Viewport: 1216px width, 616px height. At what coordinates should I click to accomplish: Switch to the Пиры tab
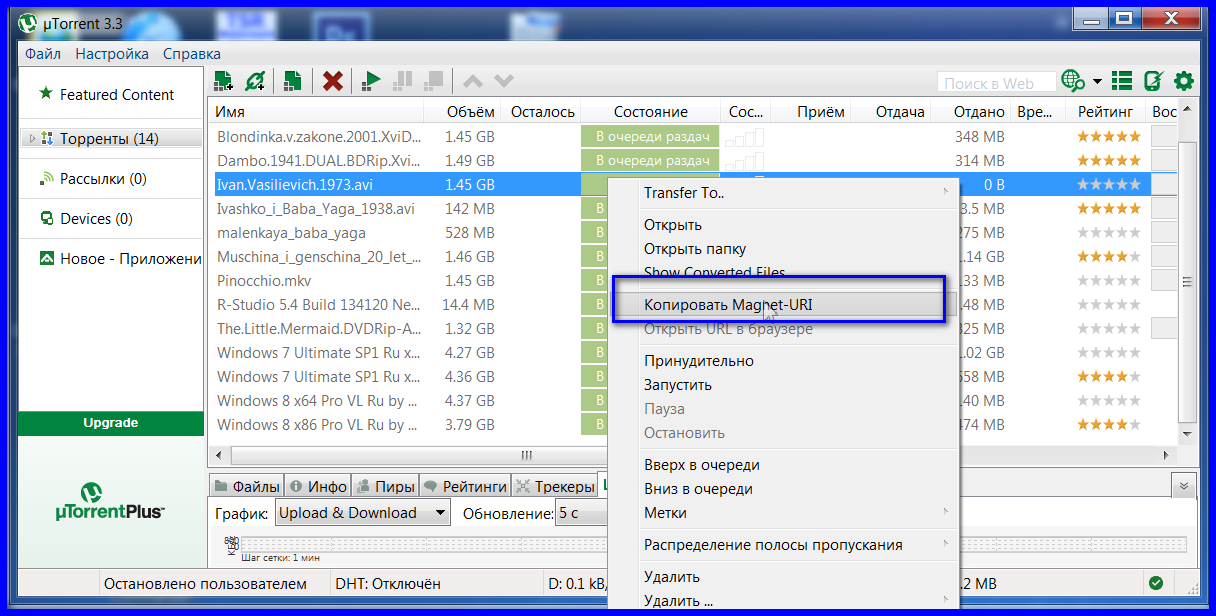coord(386,487)
